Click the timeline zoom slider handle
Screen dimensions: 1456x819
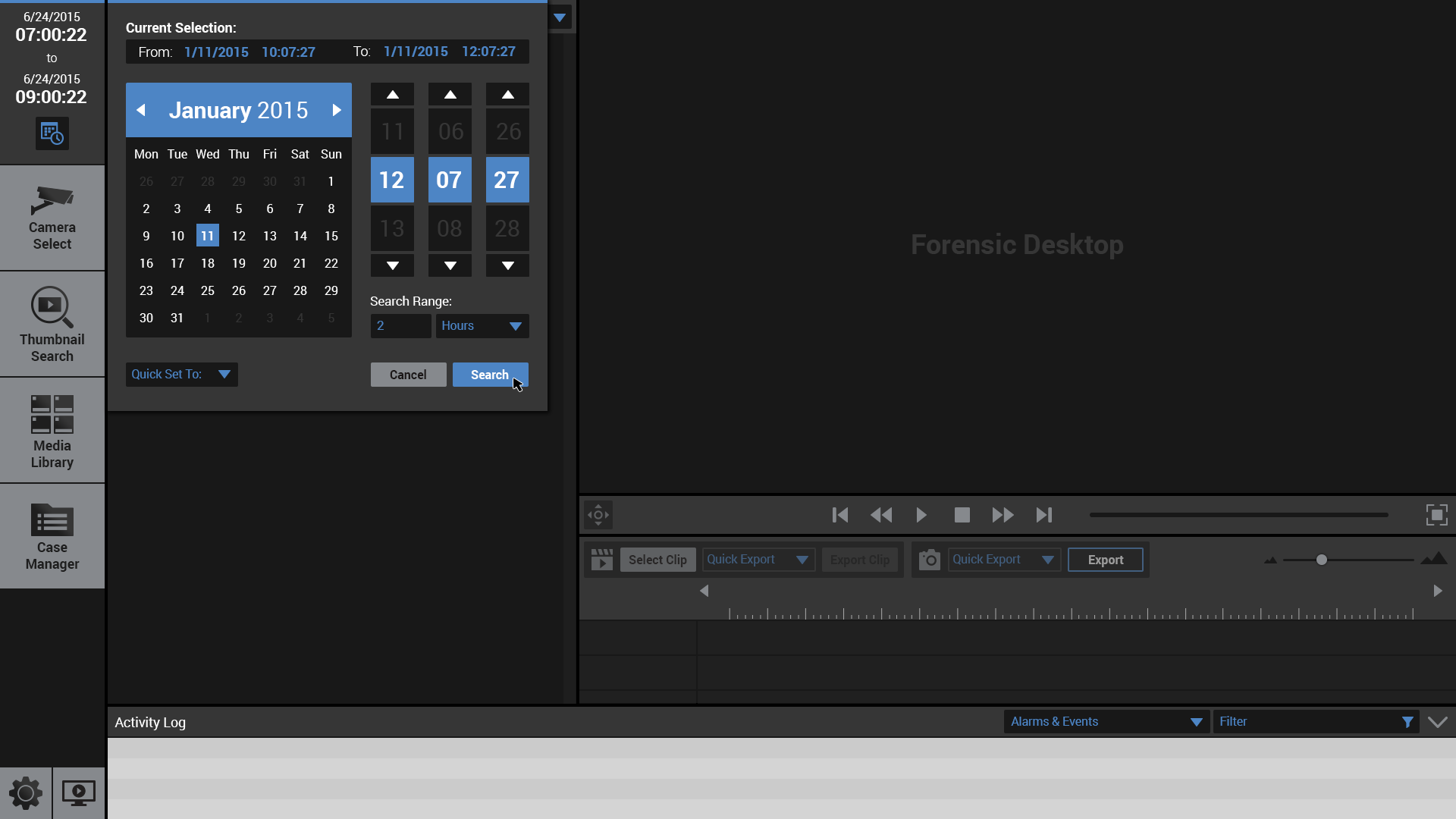point(1322,560)
